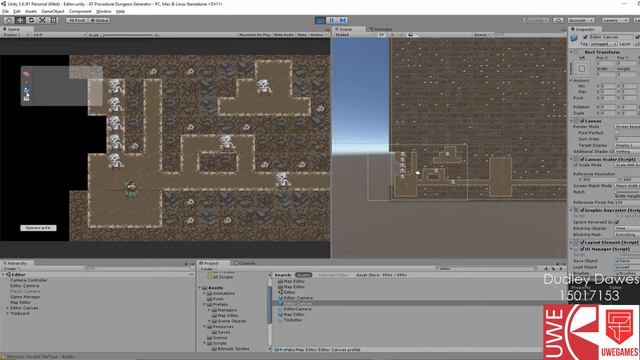This screenshot has height=360, width=640.
Task: Open the Window menu
Action: coord(104,11)
